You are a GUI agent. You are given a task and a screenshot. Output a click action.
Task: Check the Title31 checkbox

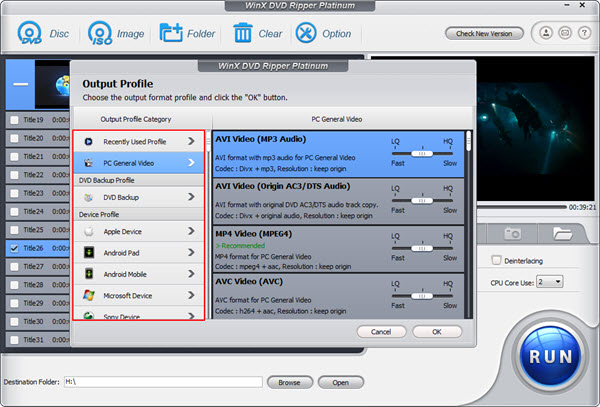14,340
